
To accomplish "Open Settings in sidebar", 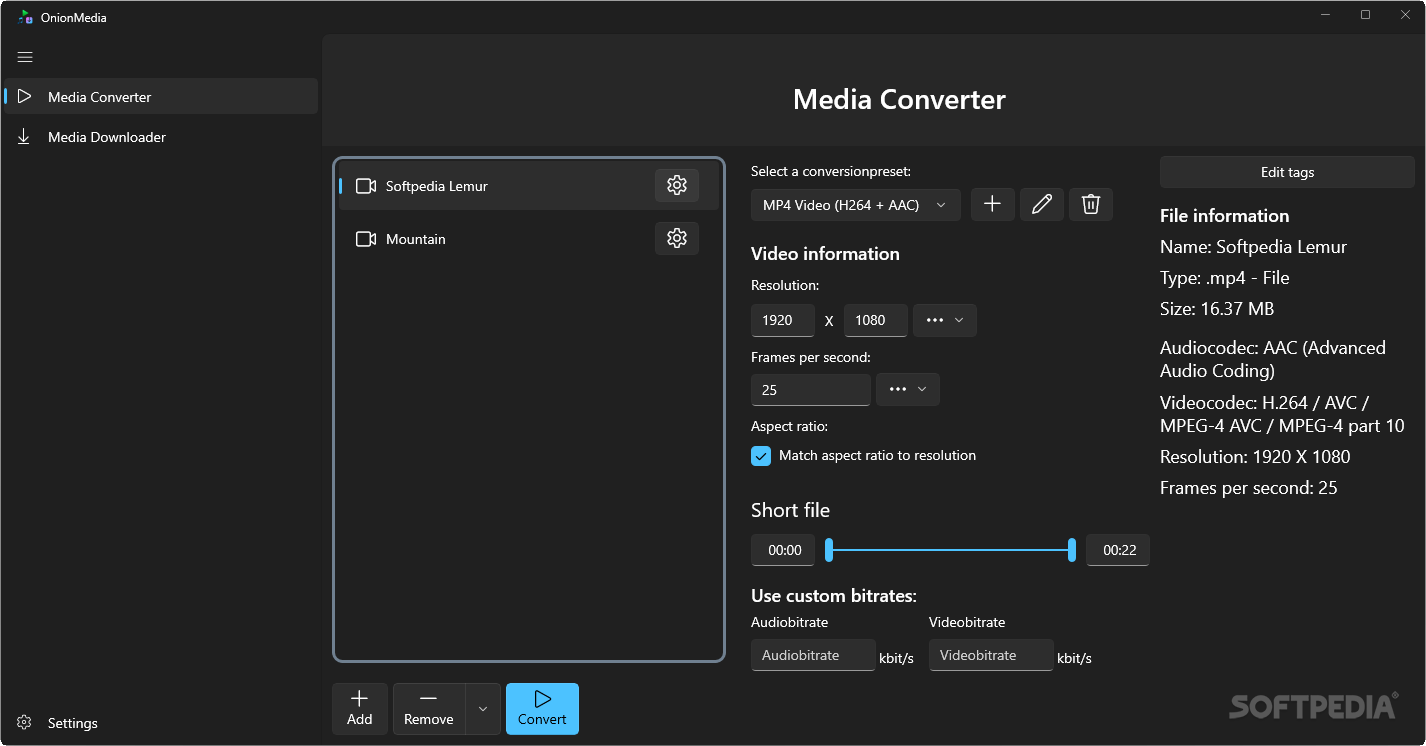I will (161, 723).
